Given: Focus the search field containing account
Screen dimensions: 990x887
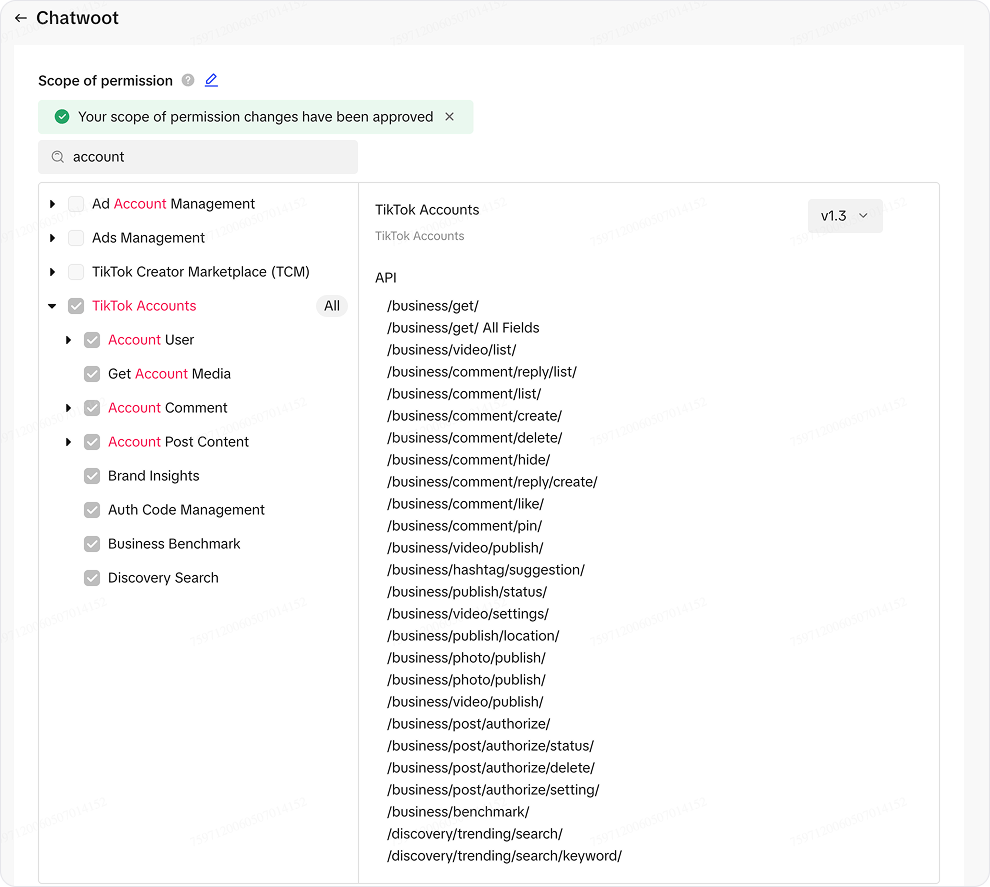Looking at the screenshot, I should click(198, 157).
